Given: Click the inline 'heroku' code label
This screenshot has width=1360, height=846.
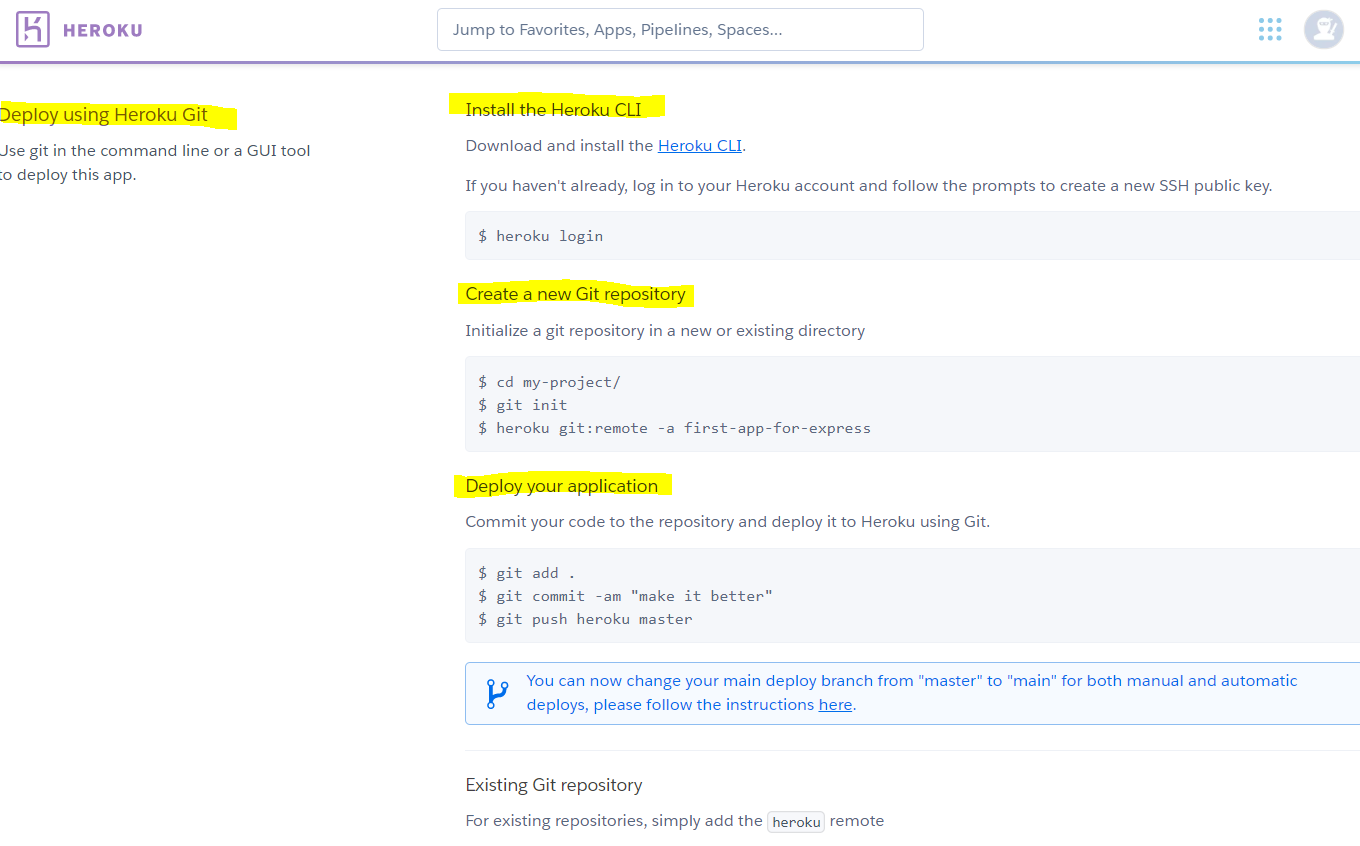Looking at the screenshot, I should click(796, 822).
